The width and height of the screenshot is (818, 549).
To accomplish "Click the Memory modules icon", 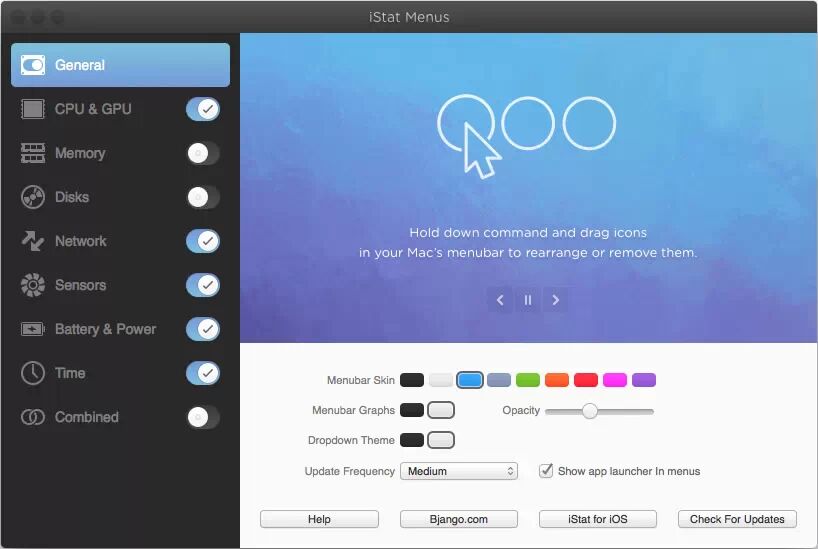I will [x=32, y=153].
